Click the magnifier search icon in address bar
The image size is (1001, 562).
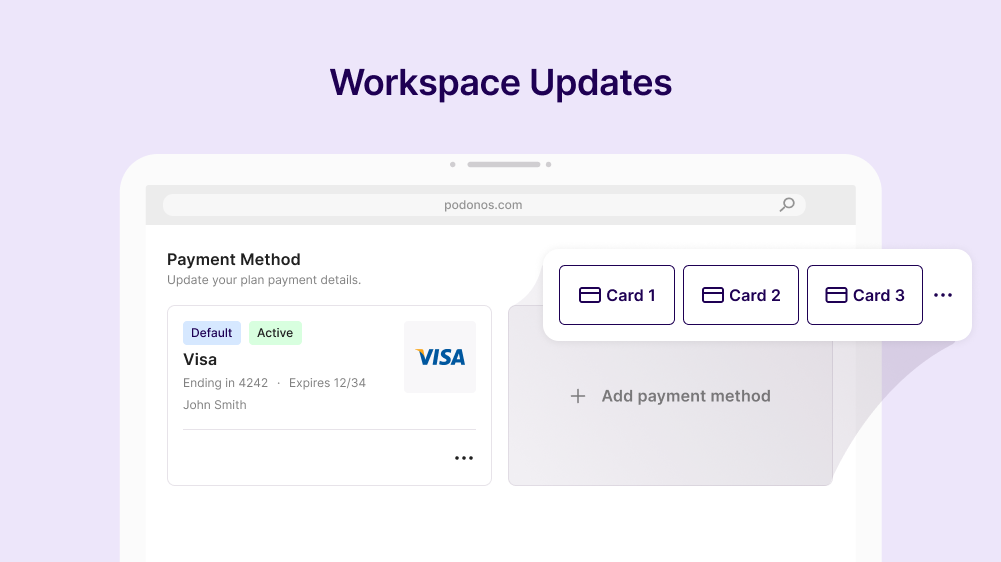pyautogui.click(x=787, y=205)
